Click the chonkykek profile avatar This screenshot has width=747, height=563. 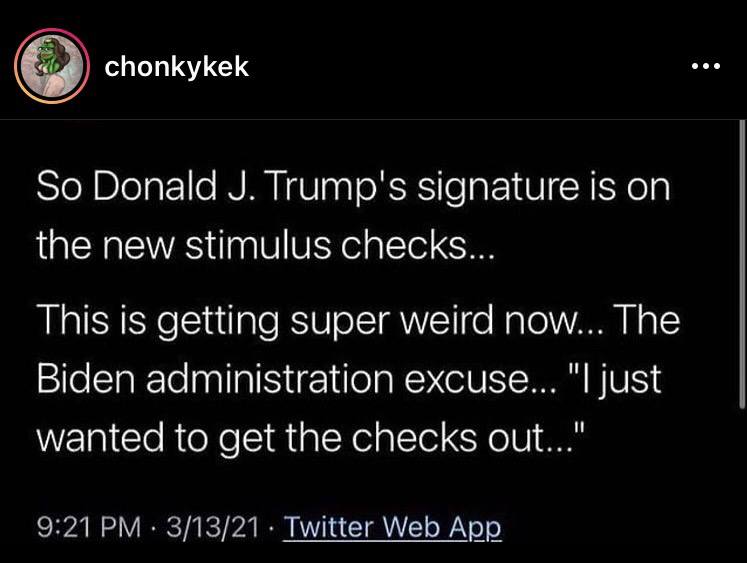coord(51,69)
